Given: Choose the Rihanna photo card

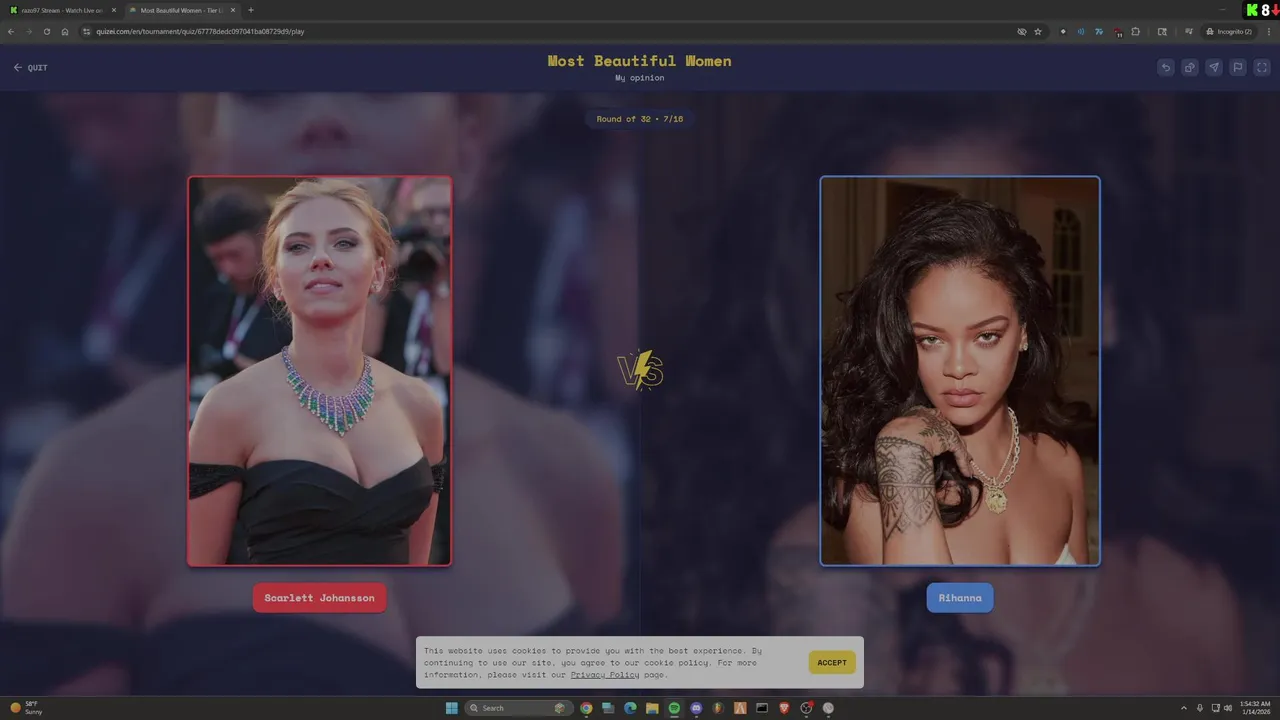Looking at the screenshot, I should [x=960, y=371].
